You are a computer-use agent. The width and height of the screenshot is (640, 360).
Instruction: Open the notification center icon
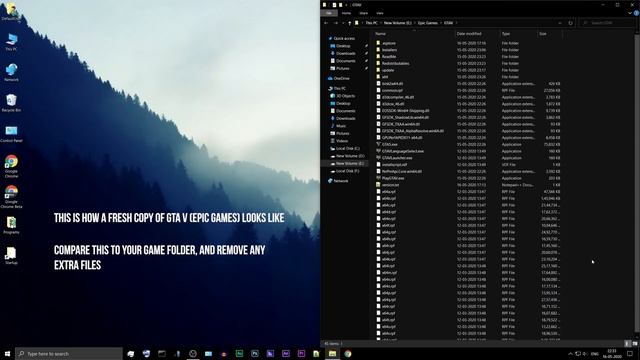pos(631,353)
